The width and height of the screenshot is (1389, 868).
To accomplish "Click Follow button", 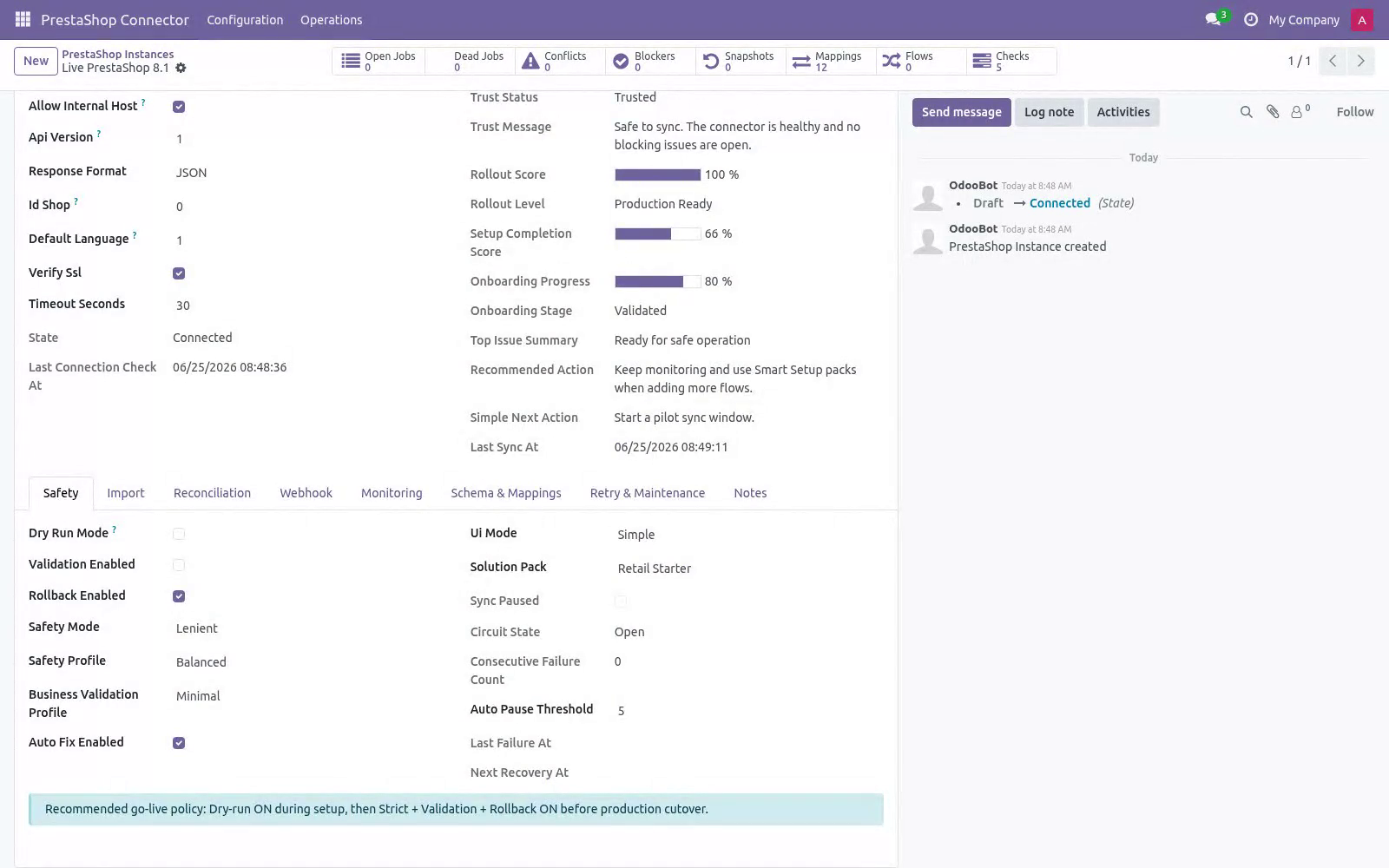I will 1354,112.
